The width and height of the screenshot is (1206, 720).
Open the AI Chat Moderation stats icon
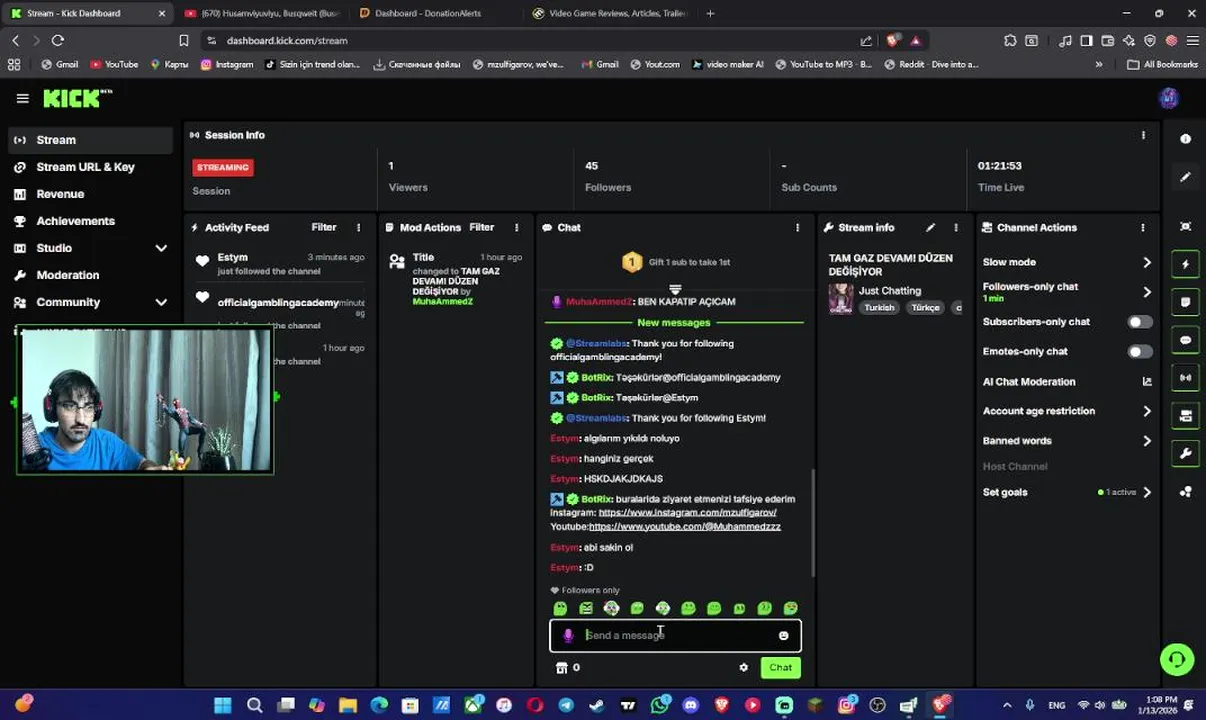click(1147, 381)
